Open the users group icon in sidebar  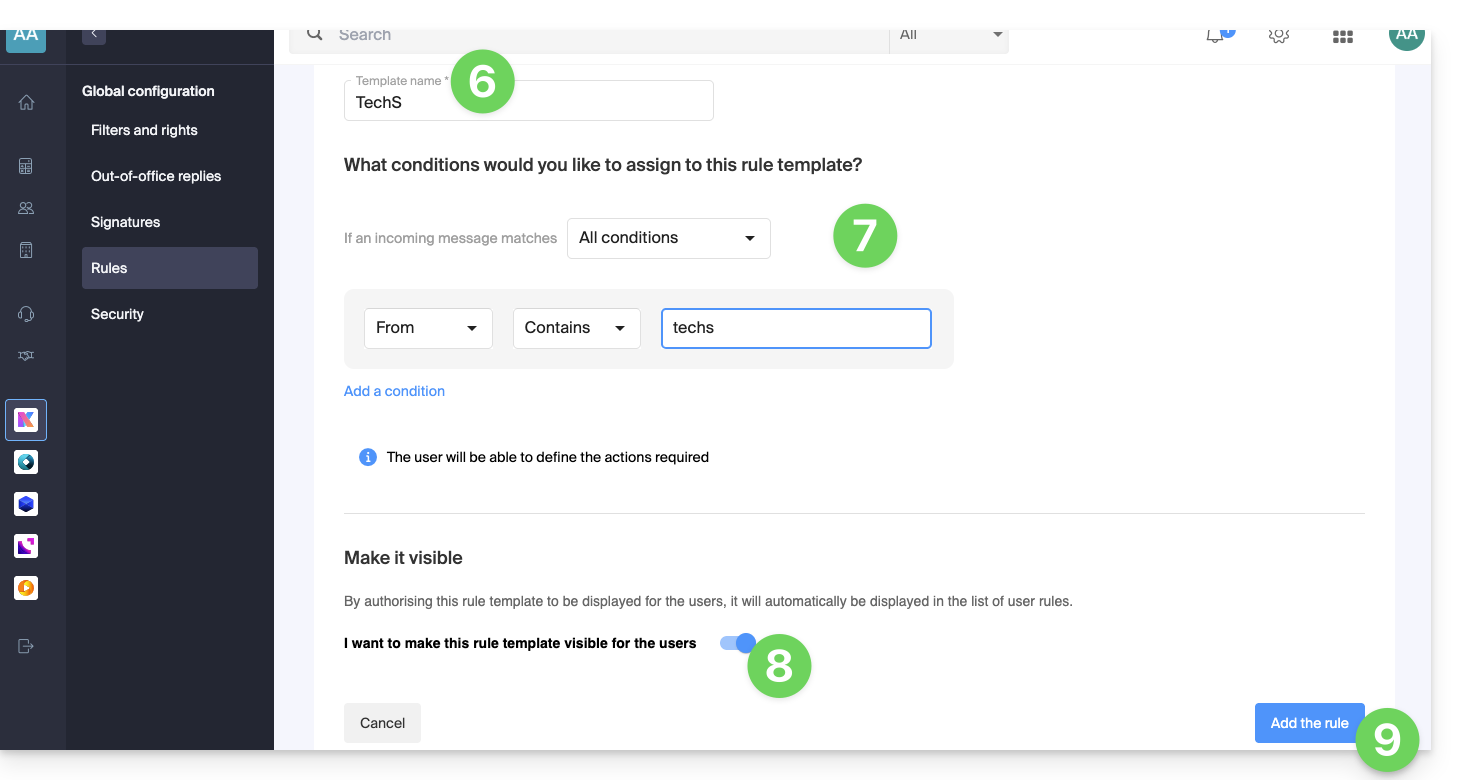(x=26, y=208)
